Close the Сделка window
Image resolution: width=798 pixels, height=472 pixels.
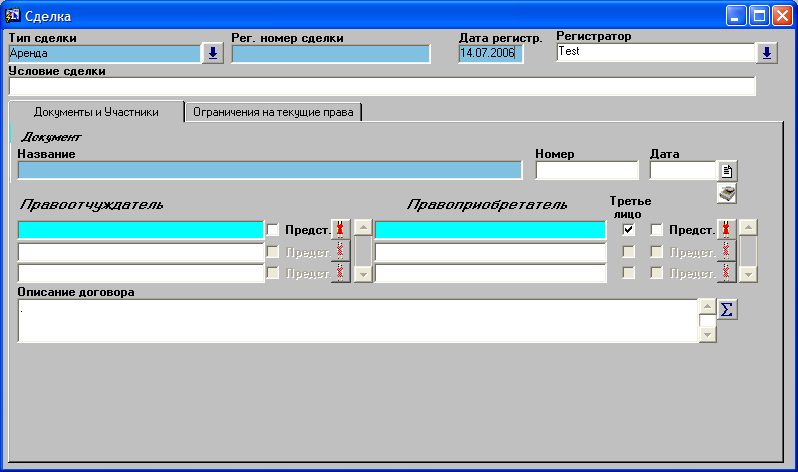[782, 16]
